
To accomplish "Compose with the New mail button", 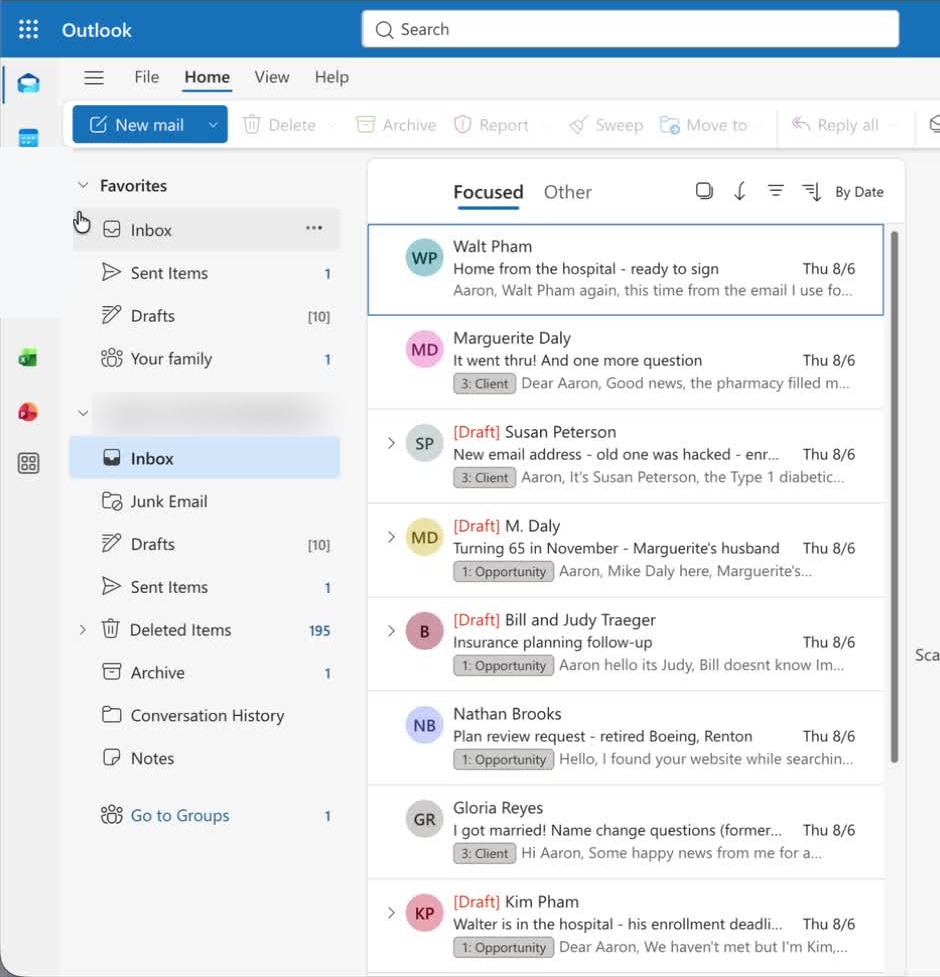I will tap(138, 125).
